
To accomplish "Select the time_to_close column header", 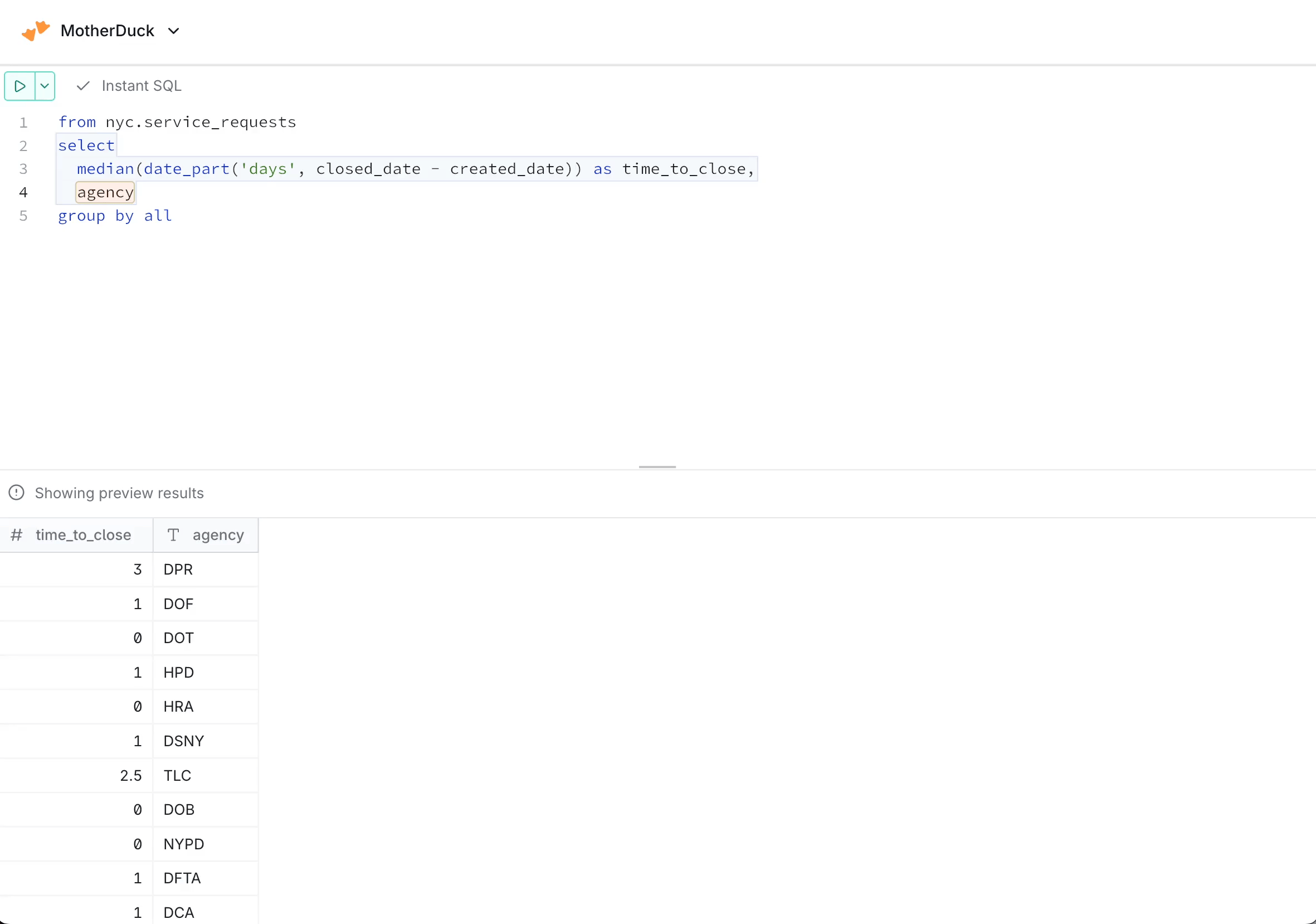I will point(83,535).
